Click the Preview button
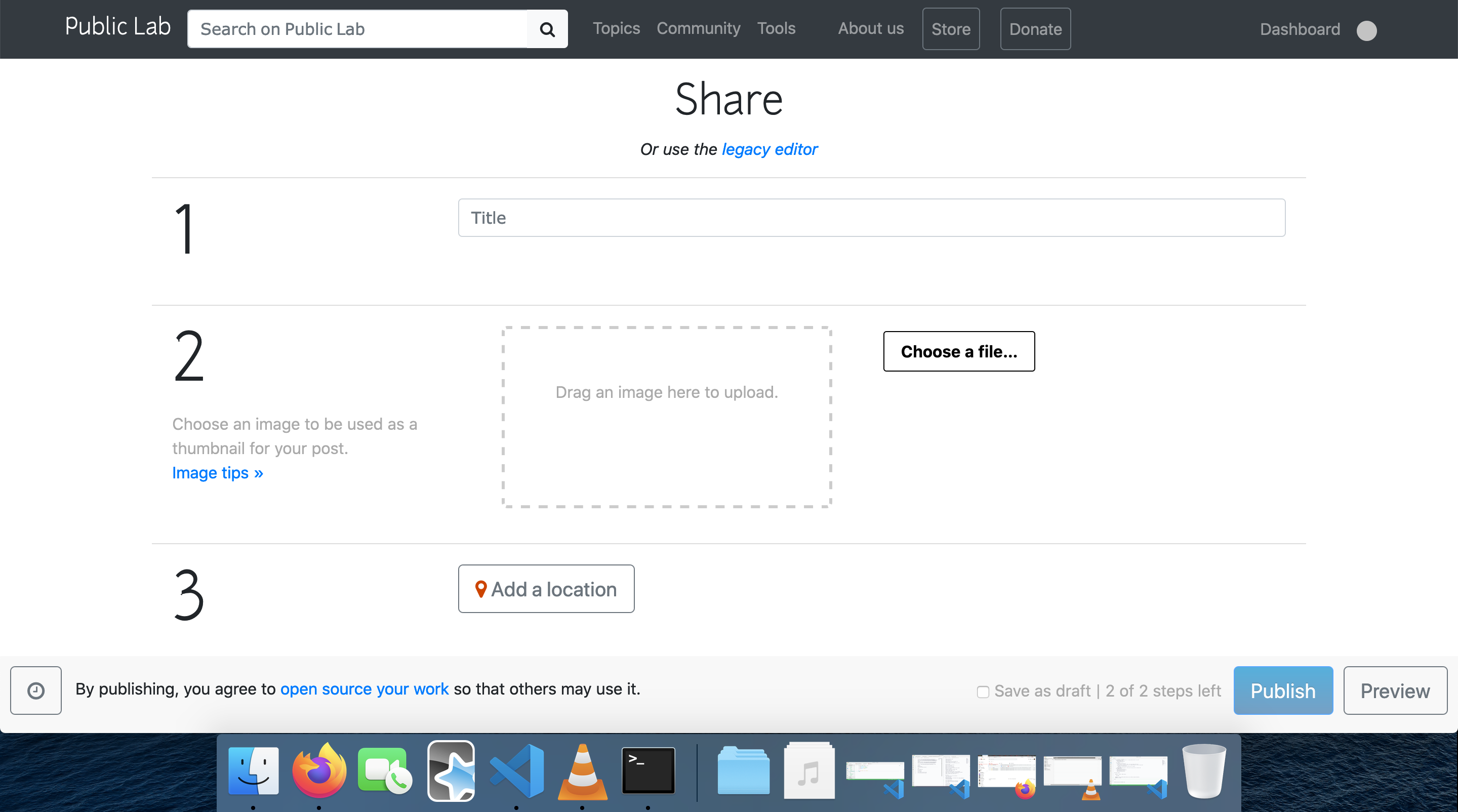The height and width of the screenshot is (812, 1458). [x=1395, y=691]
